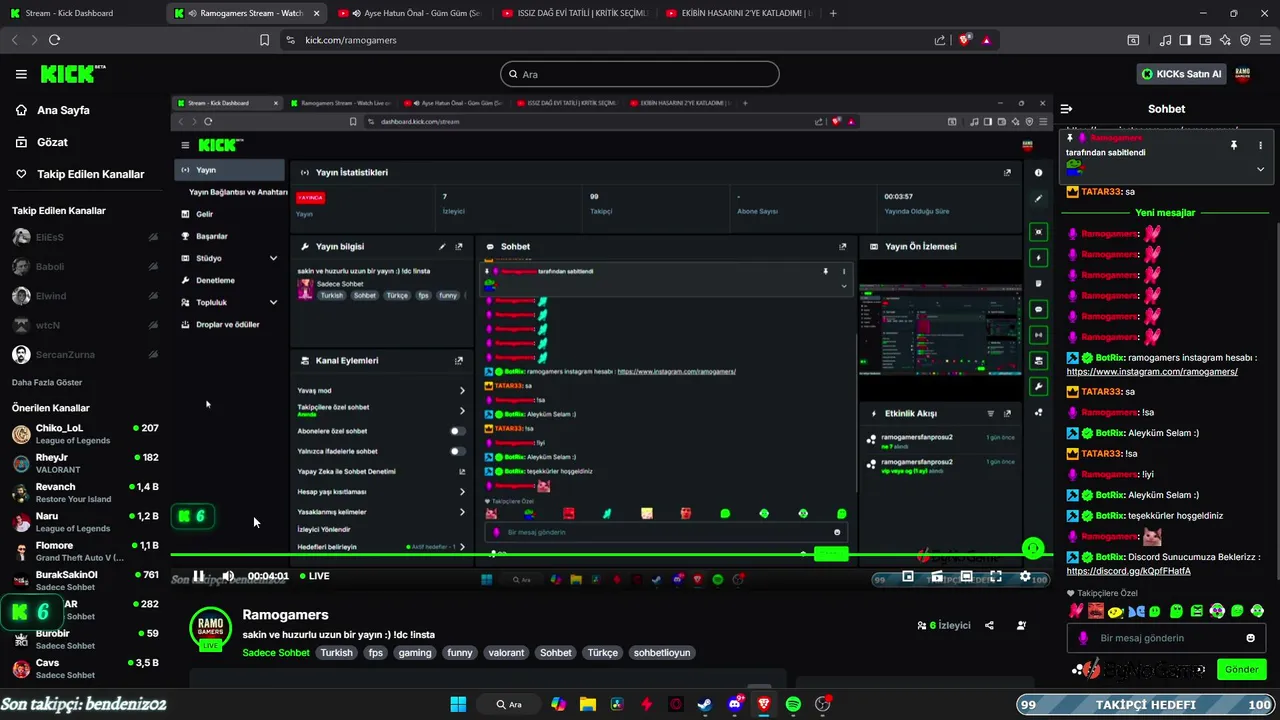Open the Brave Wallet icon

(x=1205, y=40)
